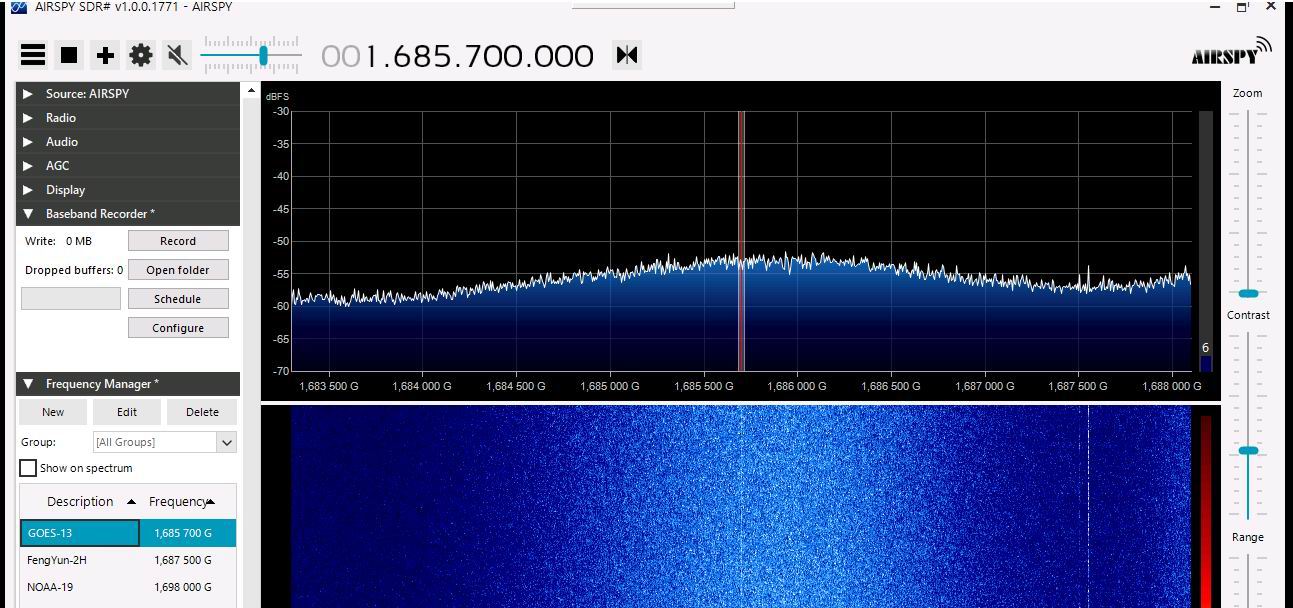1293x608 pixels.
Task: Expand the Radio panel
Action: pos(128,117)
